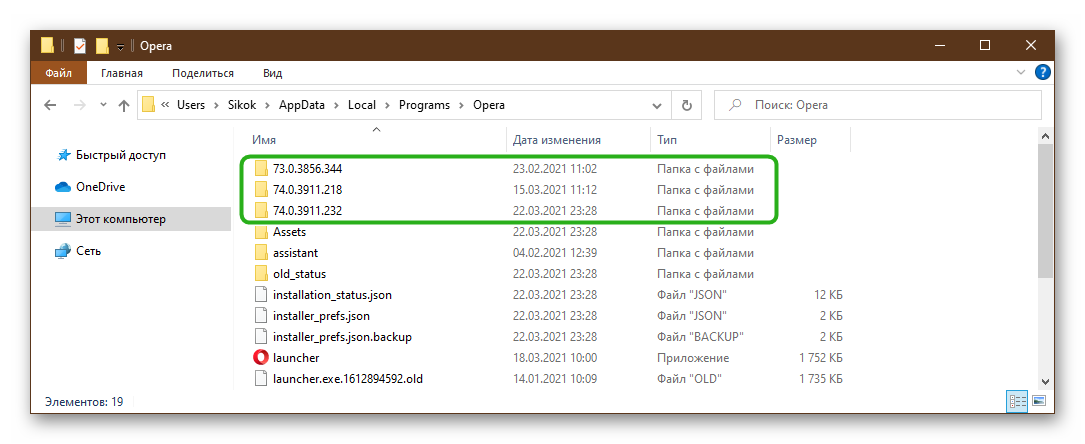The width and height of the screenshot is (1085, 444).
Task: Go up one folder level
Action: tap(124, 105)
